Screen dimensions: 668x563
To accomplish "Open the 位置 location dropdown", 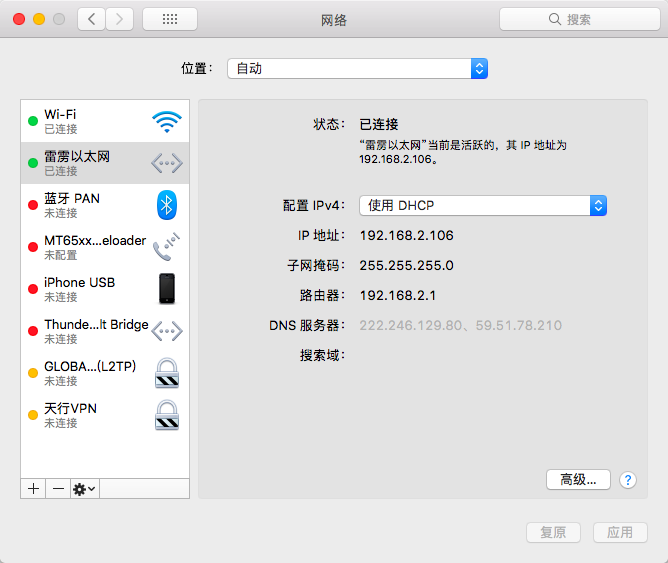I will point(357,68).
